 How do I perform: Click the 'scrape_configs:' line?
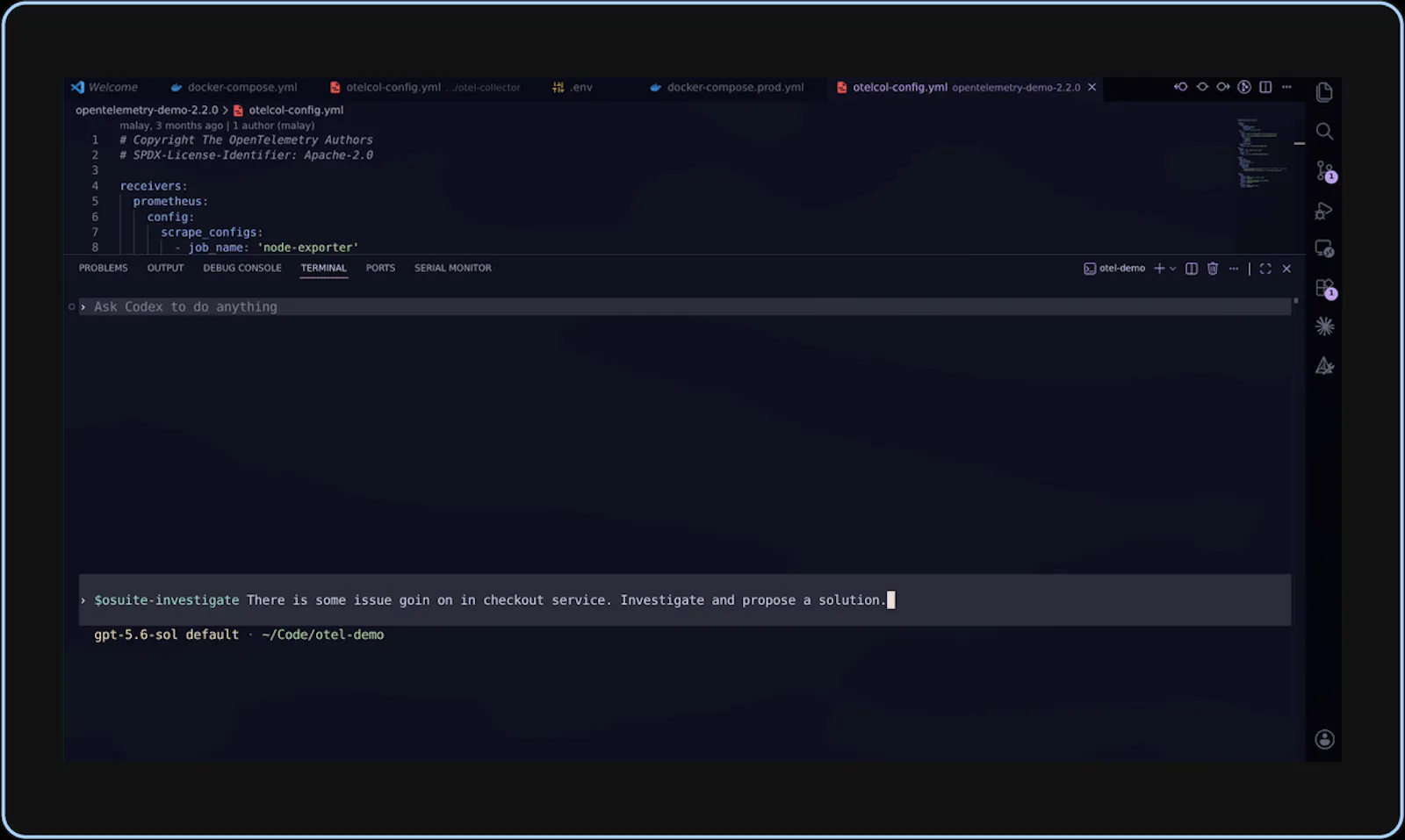click(212, 232)
